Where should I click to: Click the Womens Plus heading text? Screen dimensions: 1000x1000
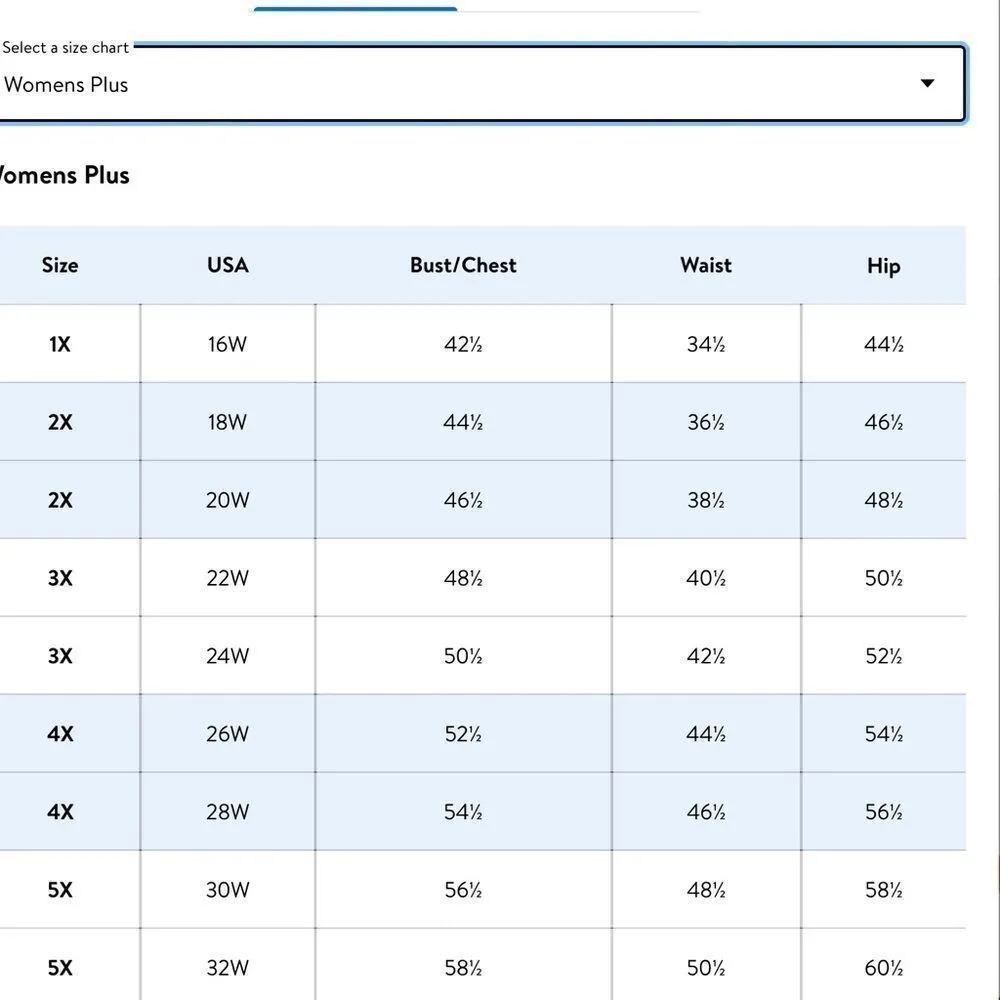64,175
